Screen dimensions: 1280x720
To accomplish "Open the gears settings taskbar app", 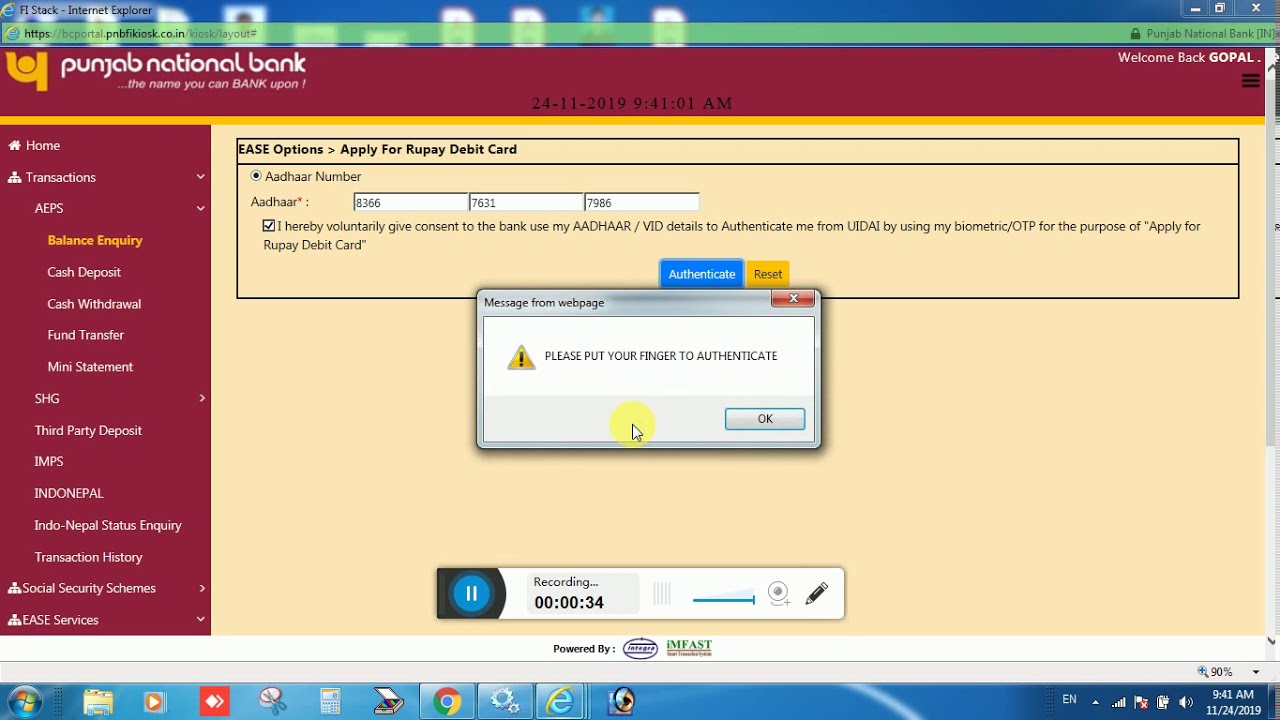I will [504, 702].
